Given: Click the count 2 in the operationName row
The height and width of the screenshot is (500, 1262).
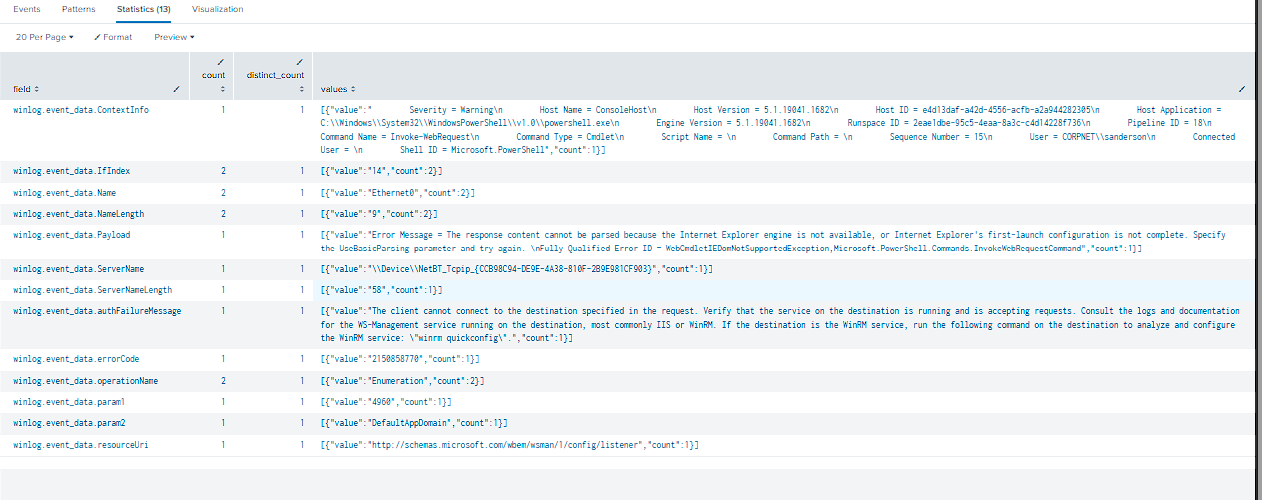Looking at the screenshot, I should tap(223, 381).
